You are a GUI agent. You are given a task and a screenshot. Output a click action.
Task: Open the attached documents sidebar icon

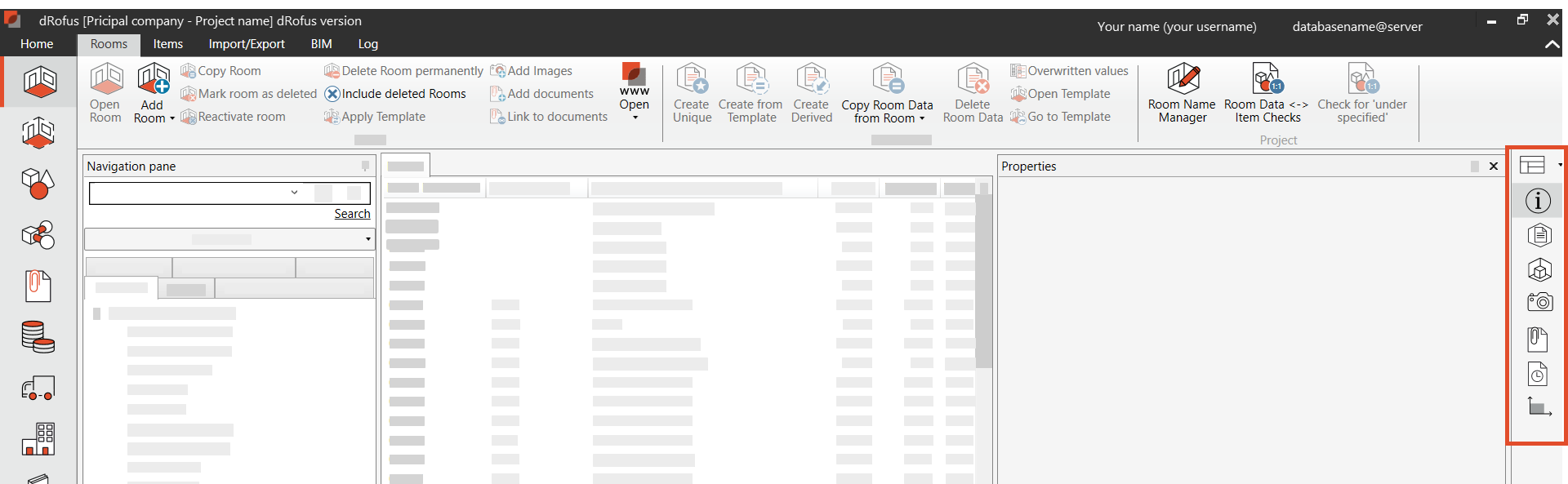coord(1538,339)
